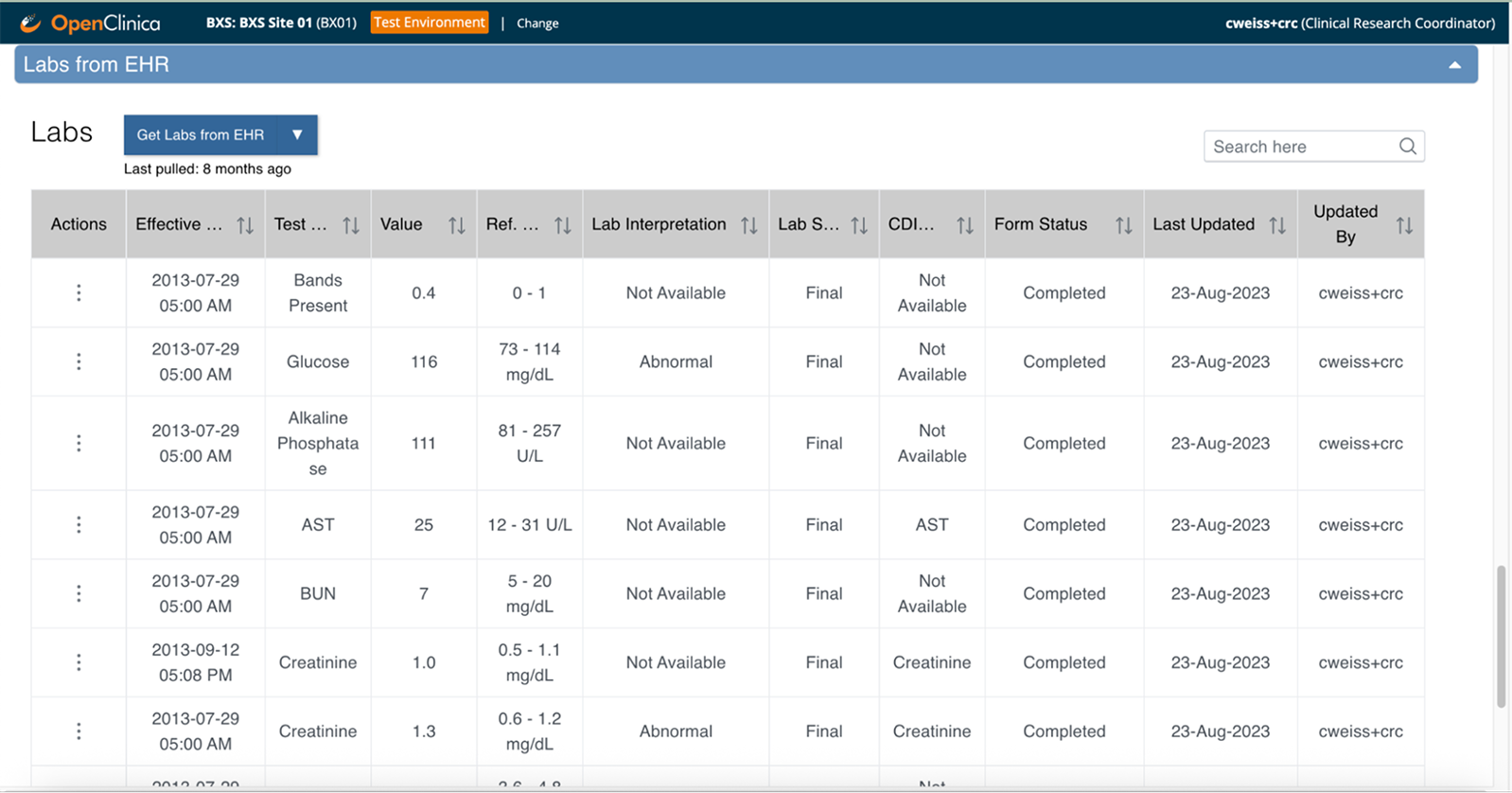1512x793 pixels.
Task: Open actions menu for Alkaline Phosphatase row
Action: pyautogui.click(x=79, y=443)
